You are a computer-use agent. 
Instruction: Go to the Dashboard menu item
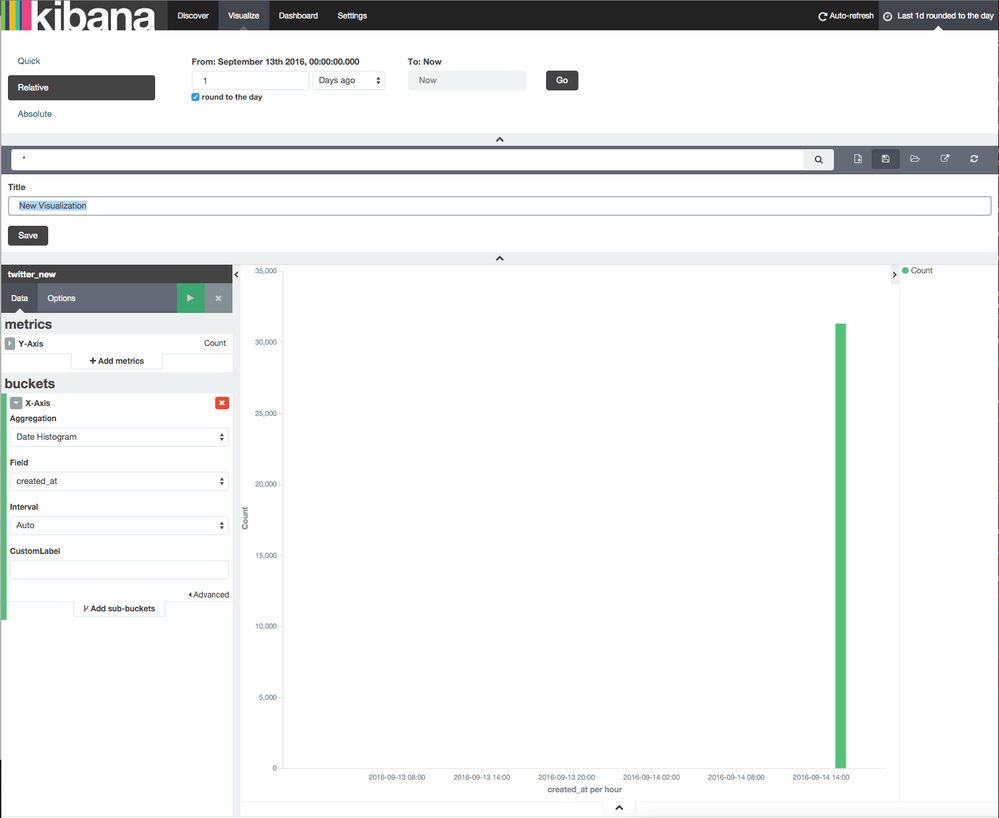coord(297,15)
